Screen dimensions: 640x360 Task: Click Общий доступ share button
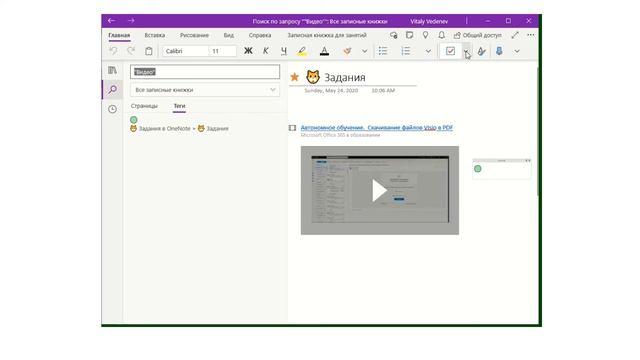(478, 35)
